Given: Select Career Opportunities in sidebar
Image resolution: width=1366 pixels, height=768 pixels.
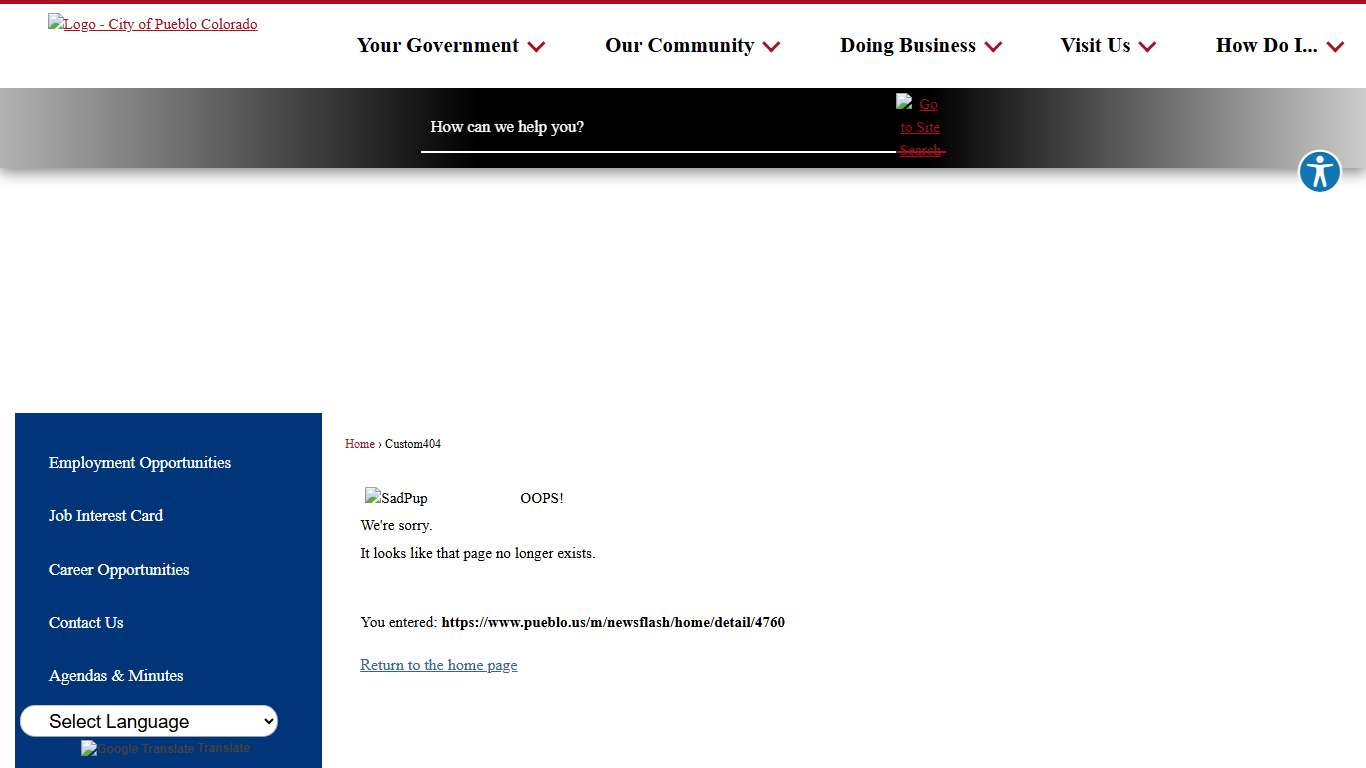Looking at the screenshot, I should coord(119,570).
